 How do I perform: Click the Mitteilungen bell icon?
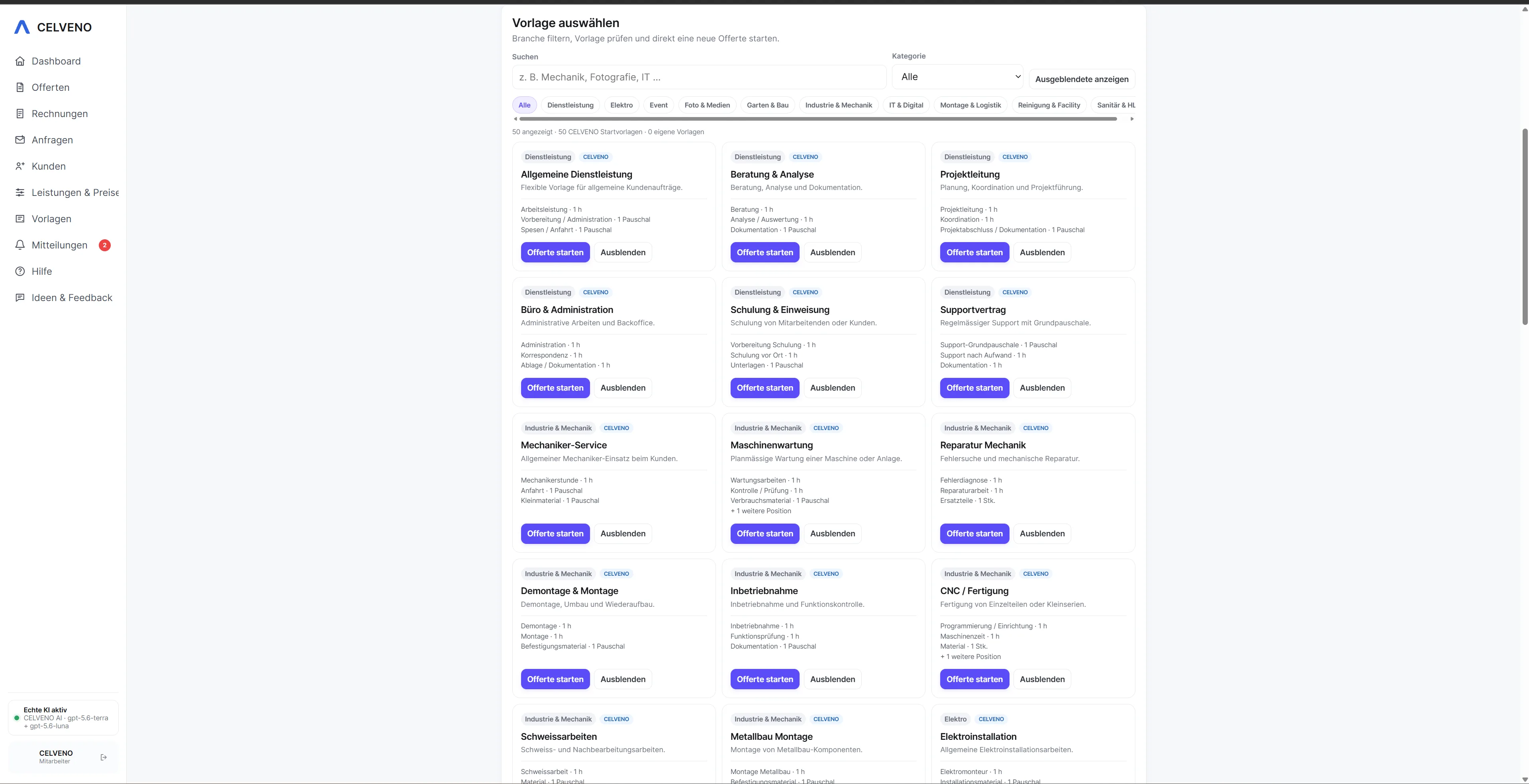click(20, 245)
